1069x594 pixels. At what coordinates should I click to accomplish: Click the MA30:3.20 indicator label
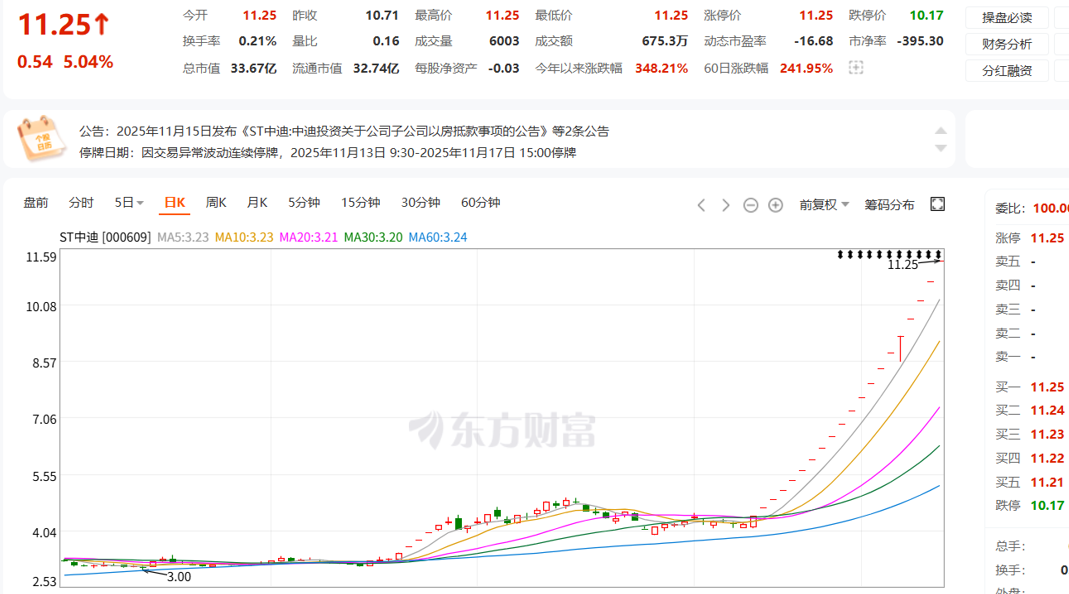(373, 237)
